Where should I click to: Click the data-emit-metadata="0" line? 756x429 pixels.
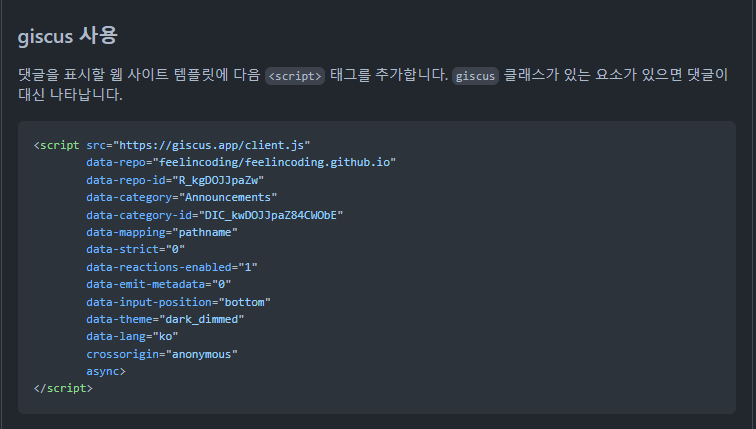[159, 284]
